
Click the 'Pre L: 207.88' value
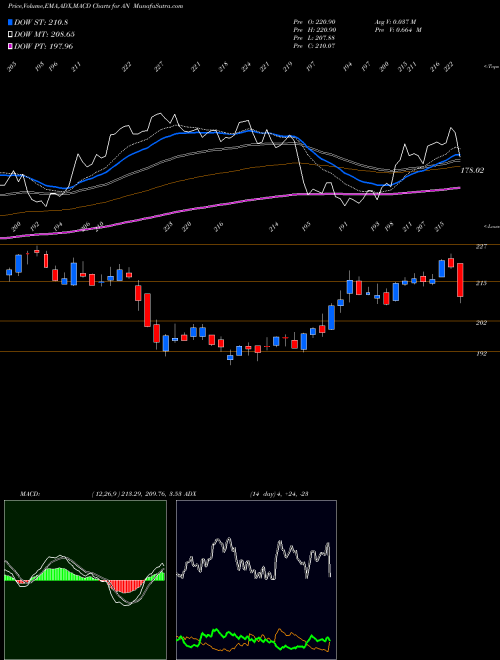tap(314, 38)
